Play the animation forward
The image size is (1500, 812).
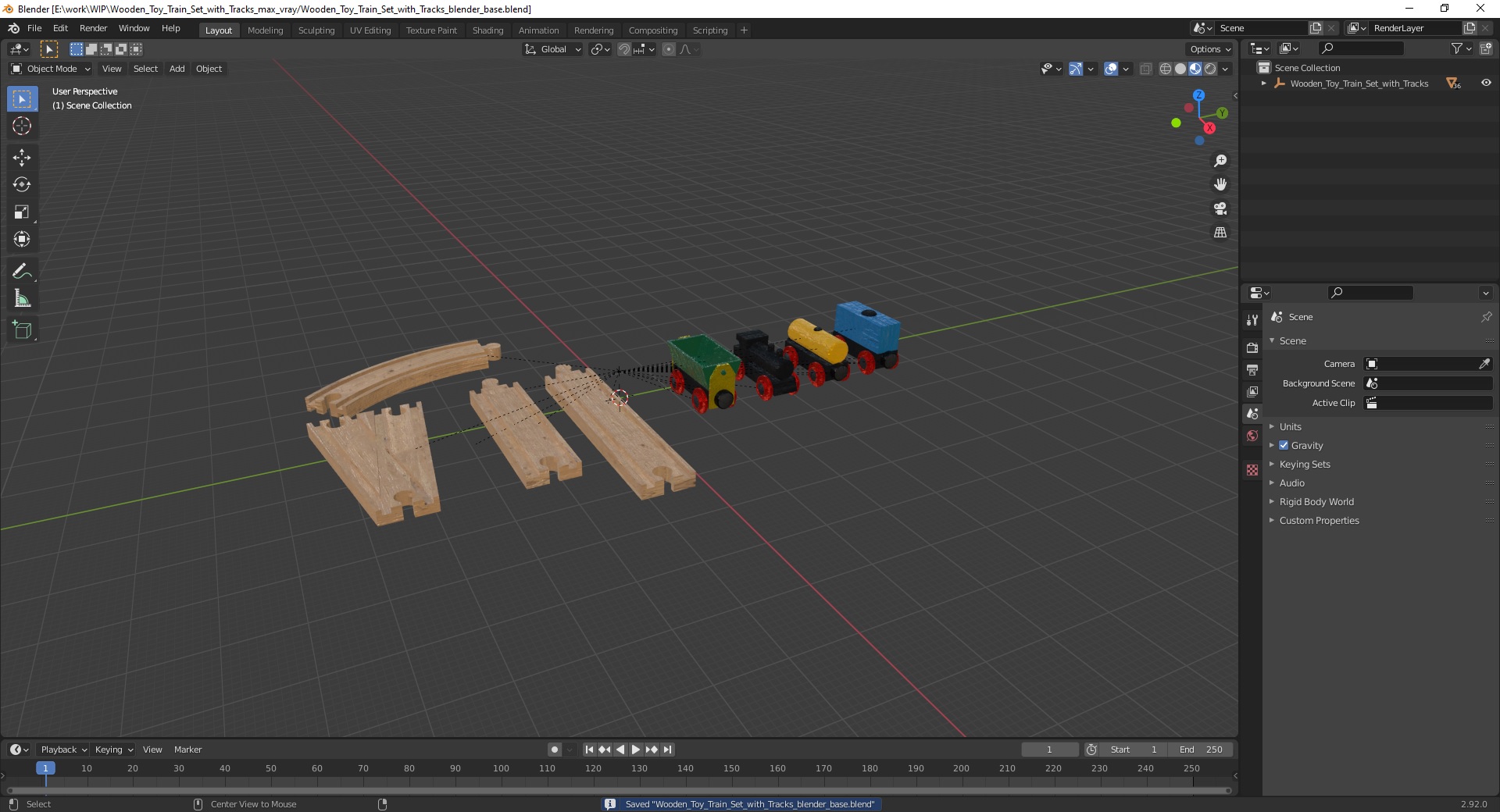coord(636,750)
